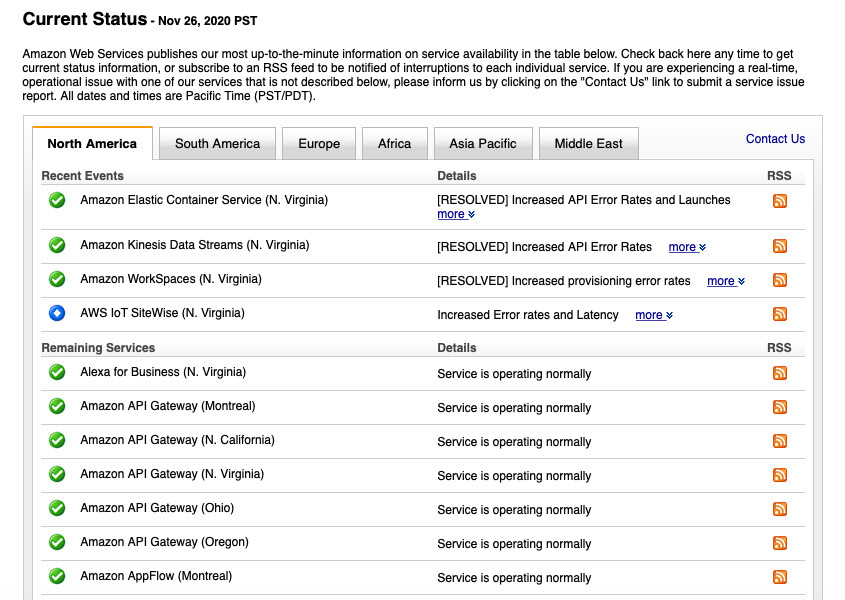Click Amazon API Gateway (N. Virginia) text
Image resolution: width=845 pixels, height=600 pixels.
click(172, 474)
